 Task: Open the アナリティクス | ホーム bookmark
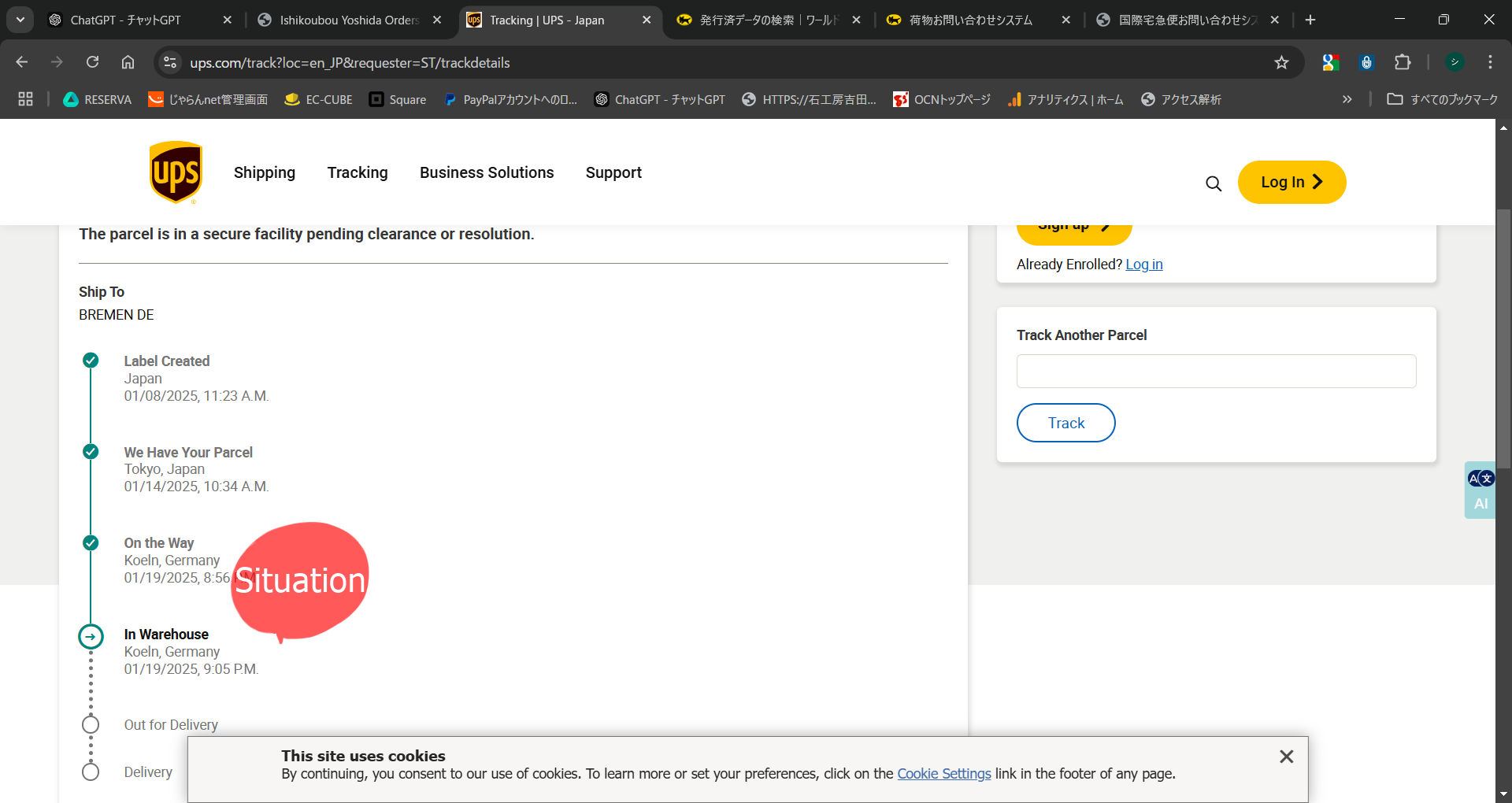pyautogui.click(x=1065, y=99)
